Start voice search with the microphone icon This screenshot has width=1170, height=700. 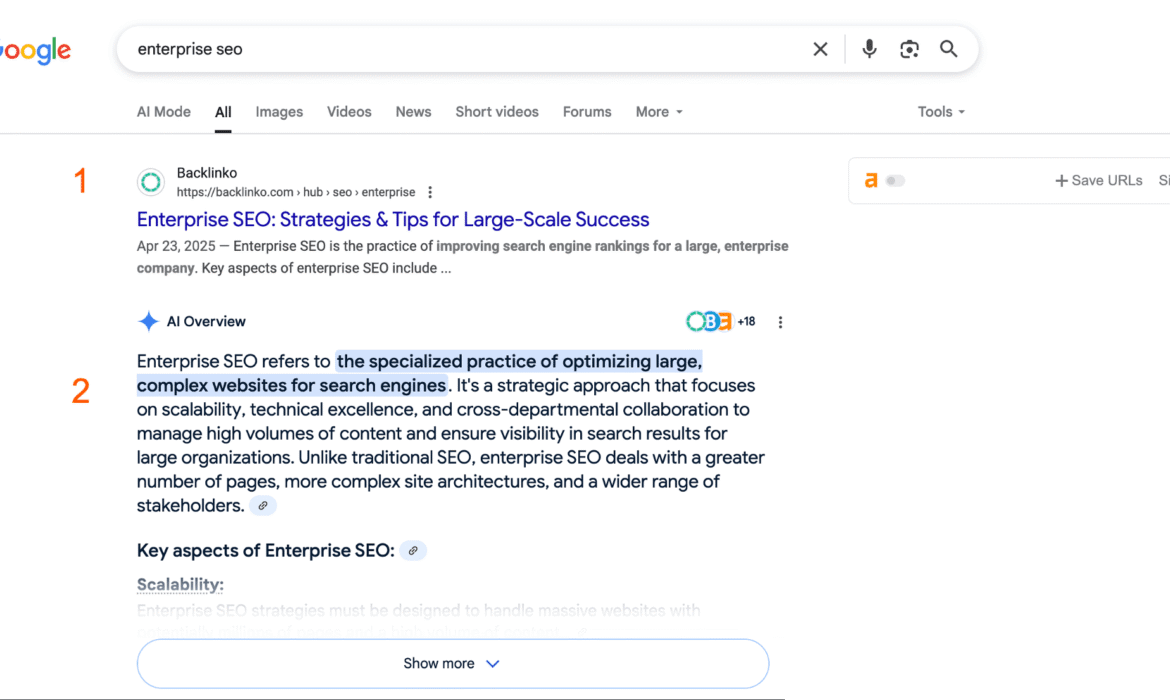[869, 49]
